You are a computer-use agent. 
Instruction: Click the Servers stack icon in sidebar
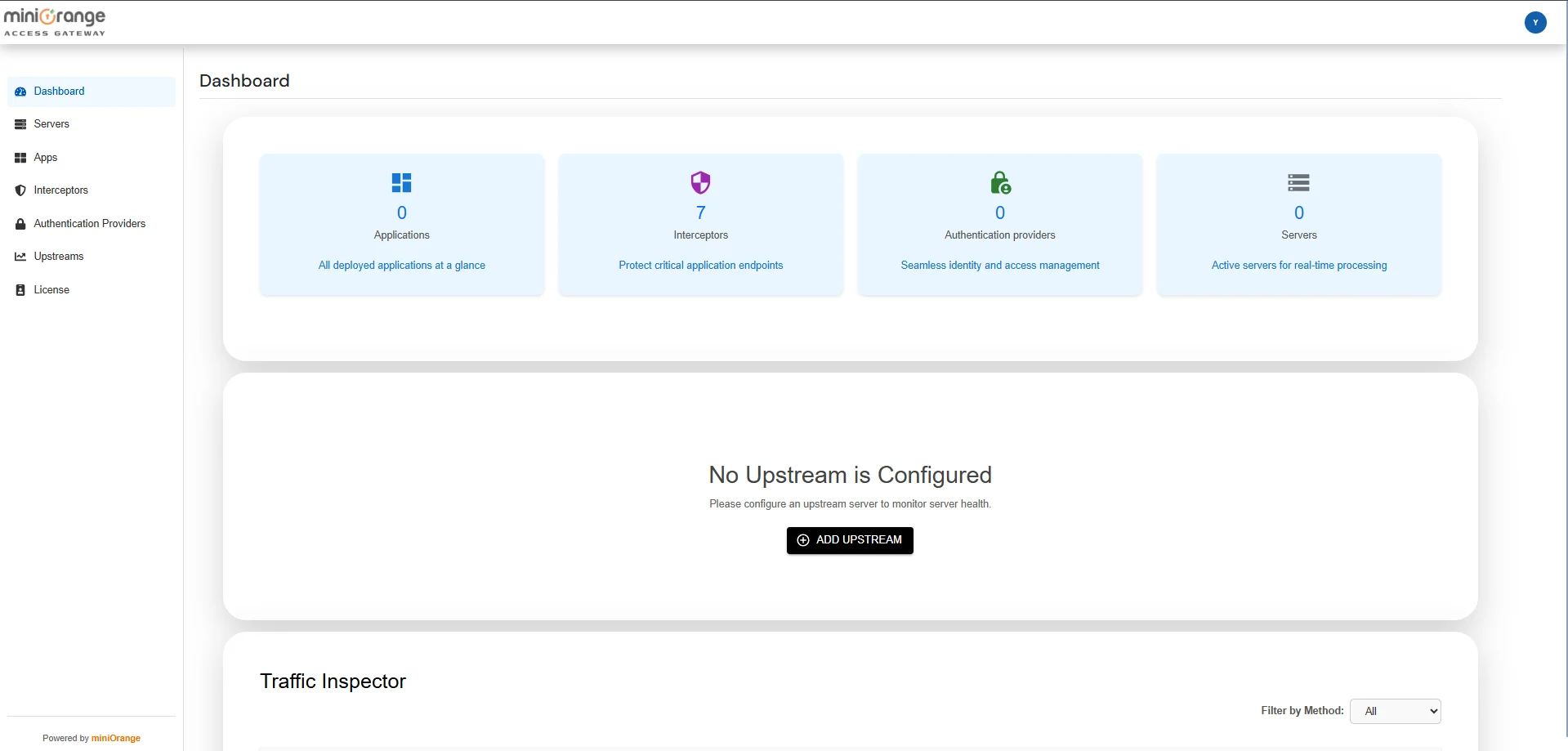click(x=20, y=123)
